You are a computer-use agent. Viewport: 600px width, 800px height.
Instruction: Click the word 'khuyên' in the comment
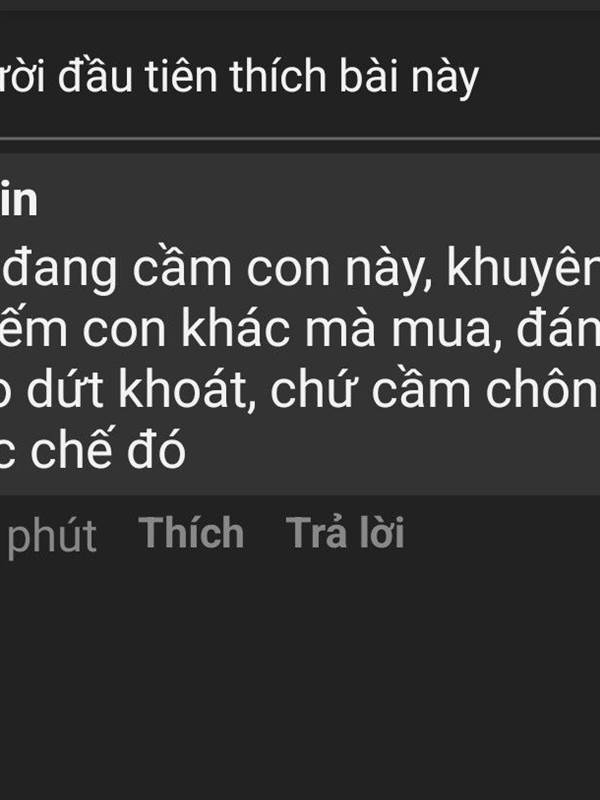click(523, 269)
